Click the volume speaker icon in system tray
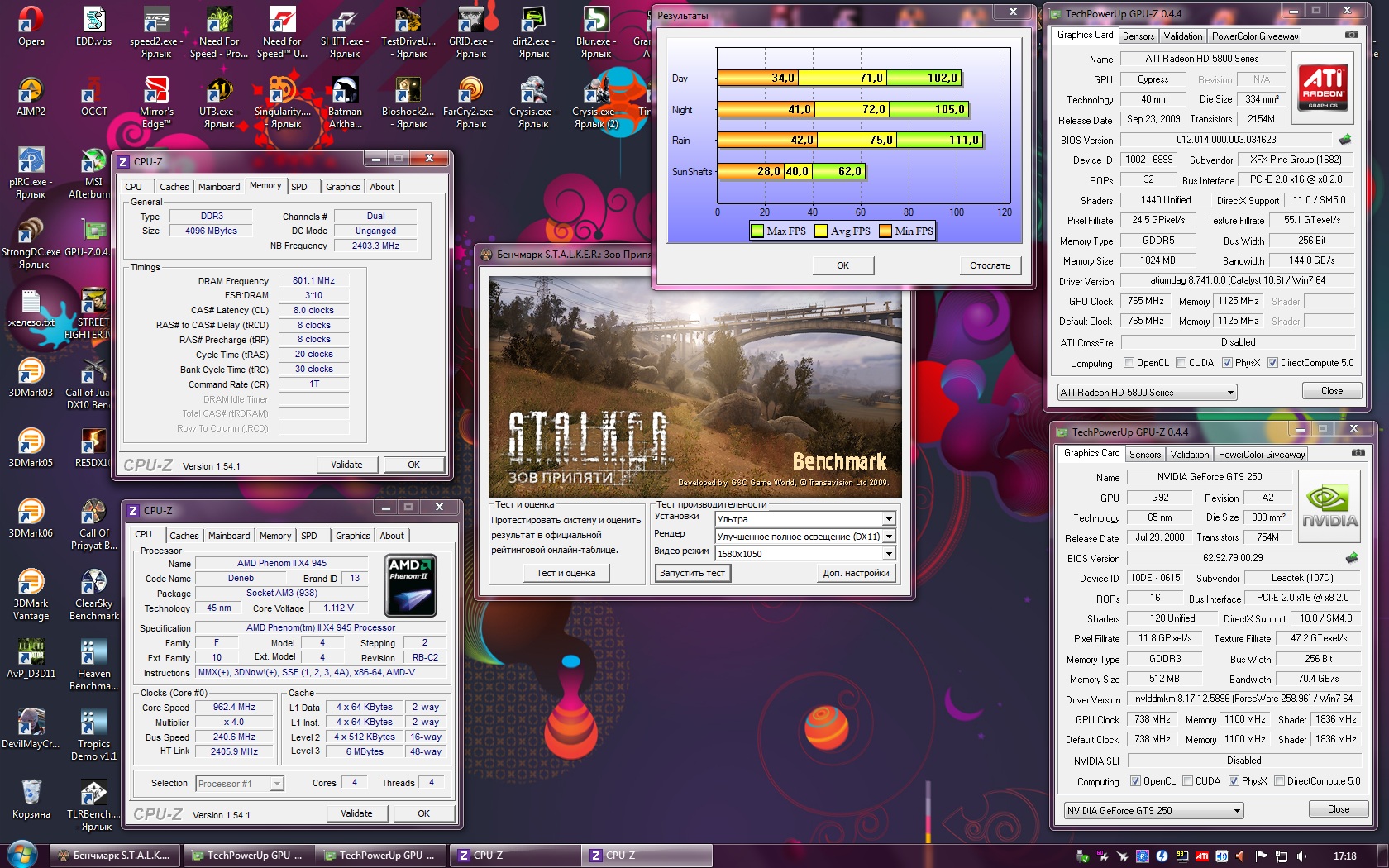This screenshot has width=1389, height=868. tap(1301, 856)
